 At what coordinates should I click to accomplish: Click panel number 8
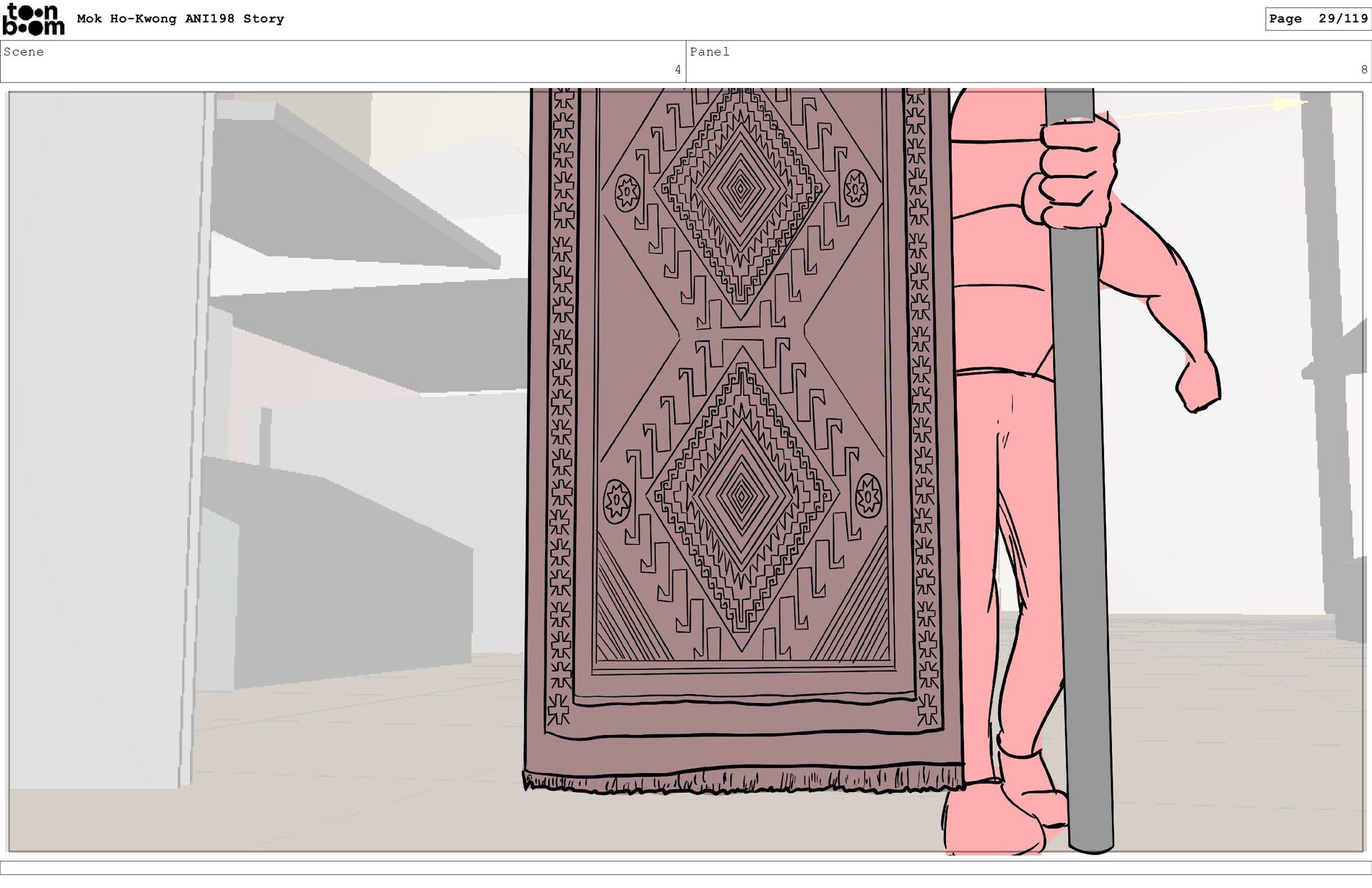point(1363,70)
